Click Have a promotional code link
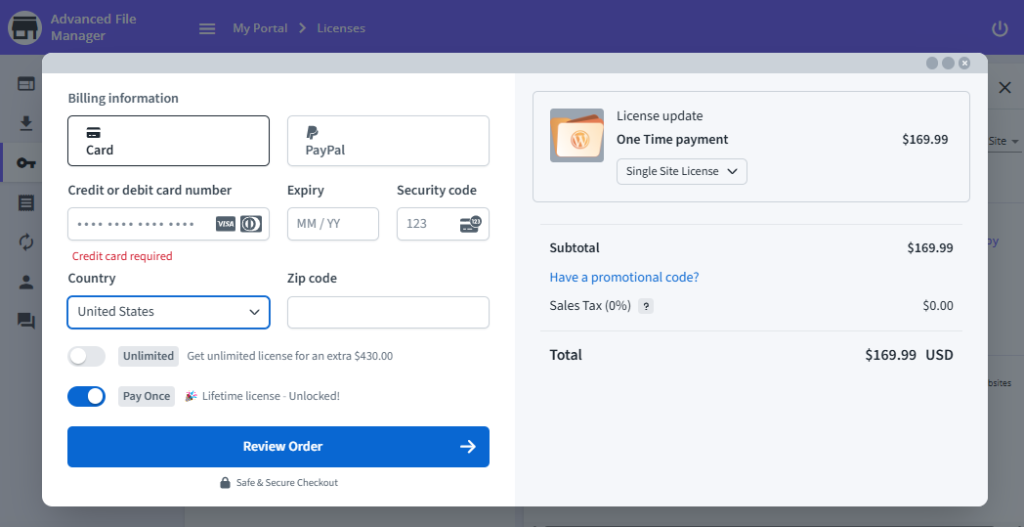The height and width of the screenshot is (527, 1024). tap(624, 277)
